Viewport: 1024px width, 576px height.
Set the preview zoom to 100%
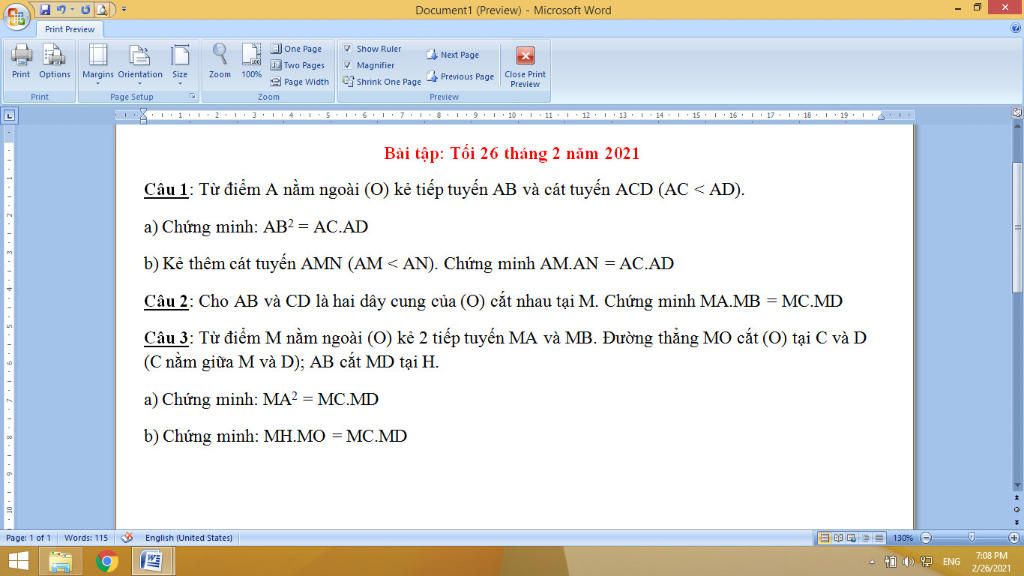[x=251, y=61]
